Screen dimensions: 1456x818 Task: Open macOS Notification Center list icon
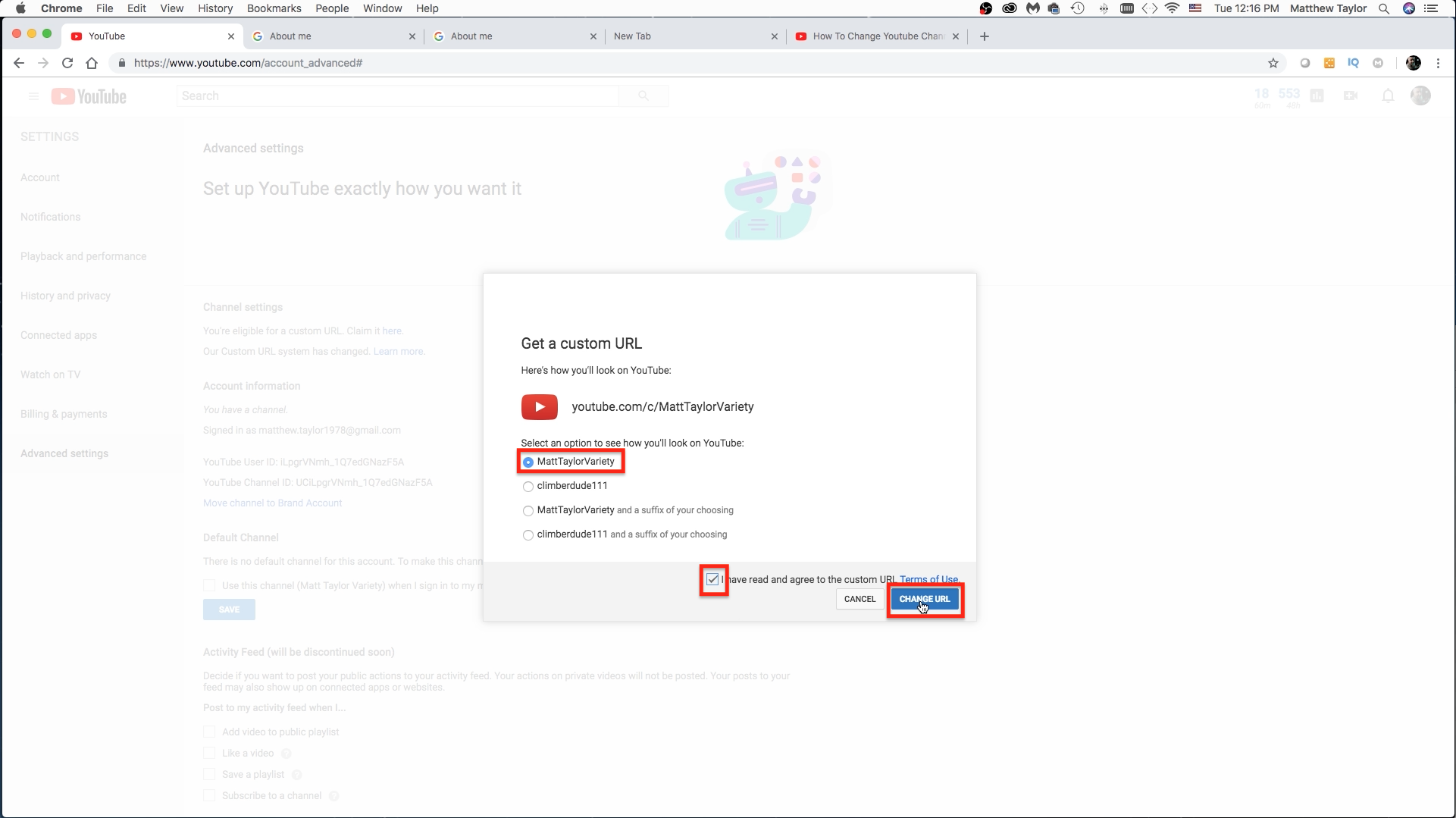[1432, 8]
